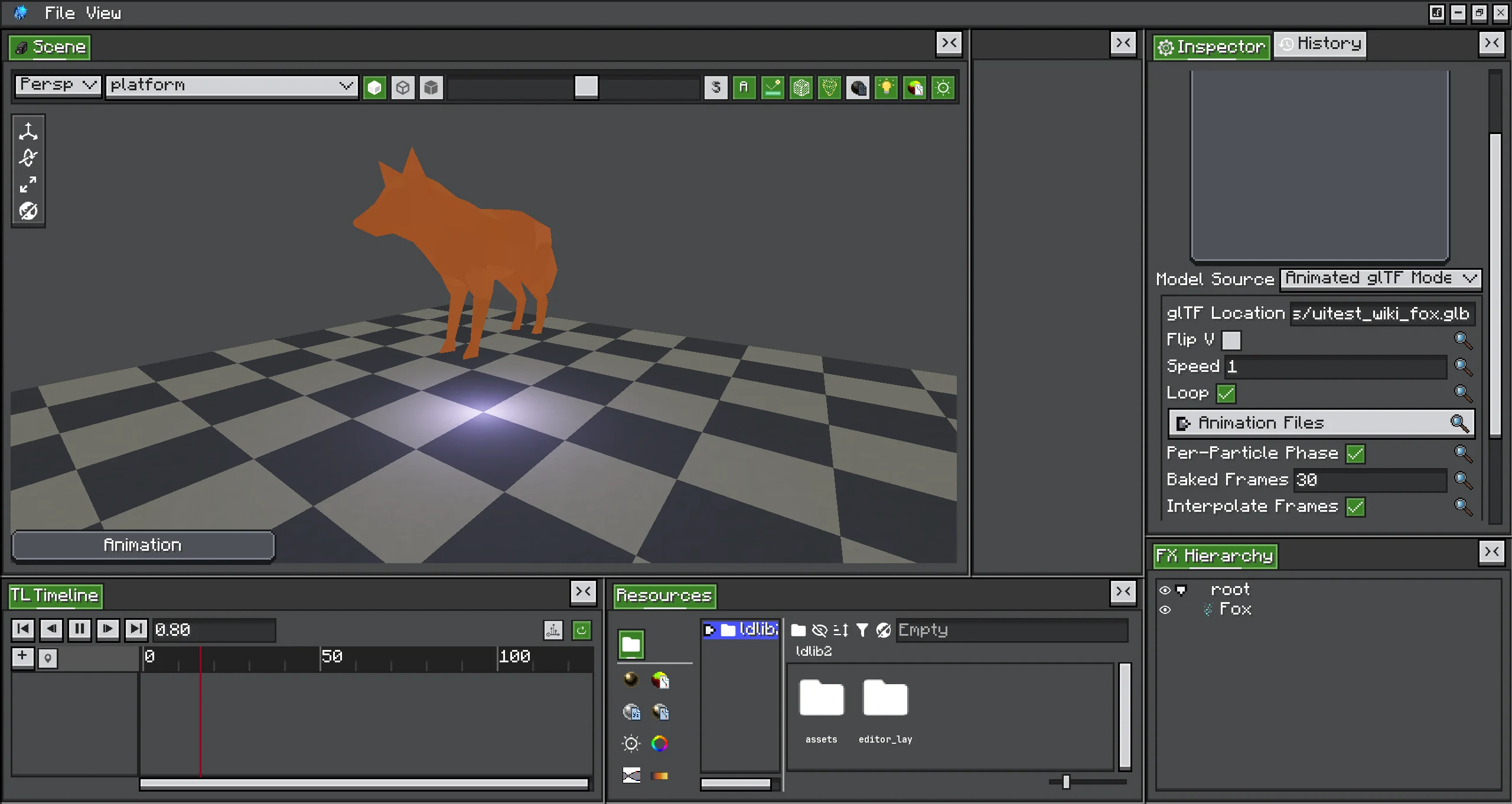Click the magnifier next to Baked Frames
The height and width of the screenshot is (804, 1512).
click(x=1462, y=480)
